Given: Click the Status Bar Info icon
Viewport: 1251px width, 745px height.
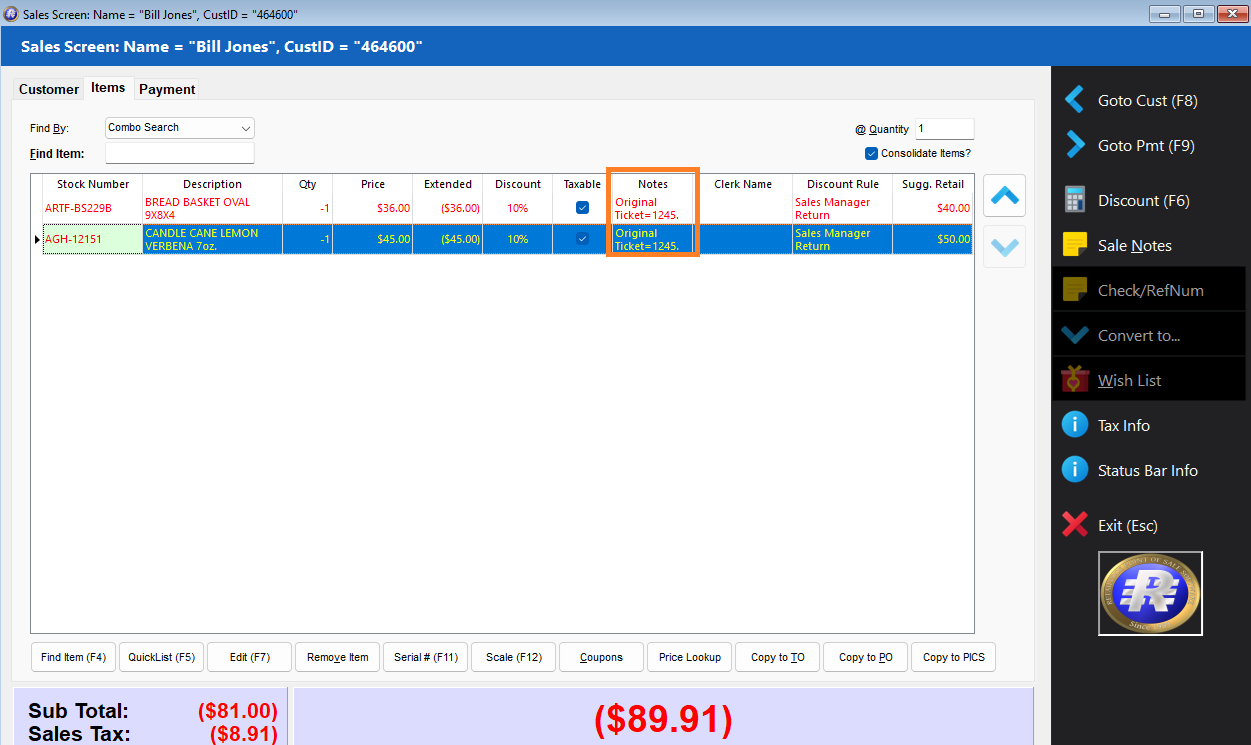Looking at the screenshot, I should (1075, 470).
